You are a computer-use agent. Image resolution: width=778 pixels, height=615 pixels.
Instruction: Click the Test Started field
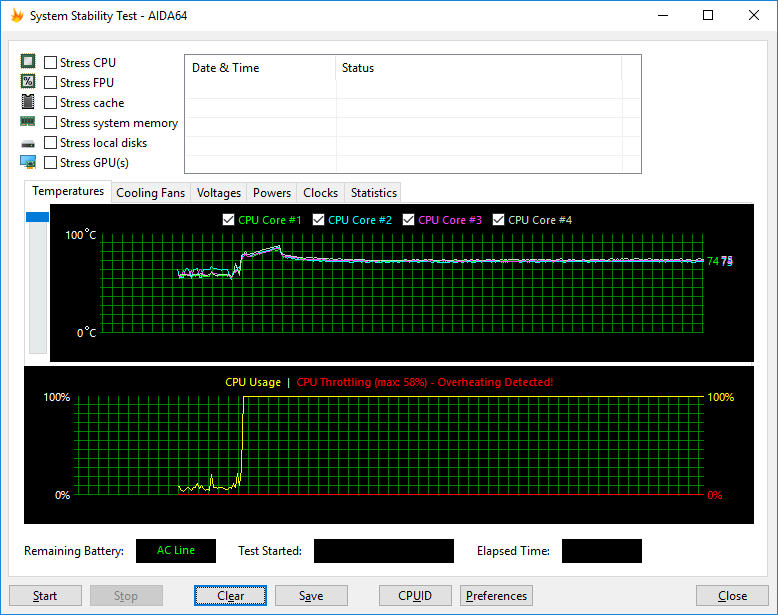(x=384, y=551)
